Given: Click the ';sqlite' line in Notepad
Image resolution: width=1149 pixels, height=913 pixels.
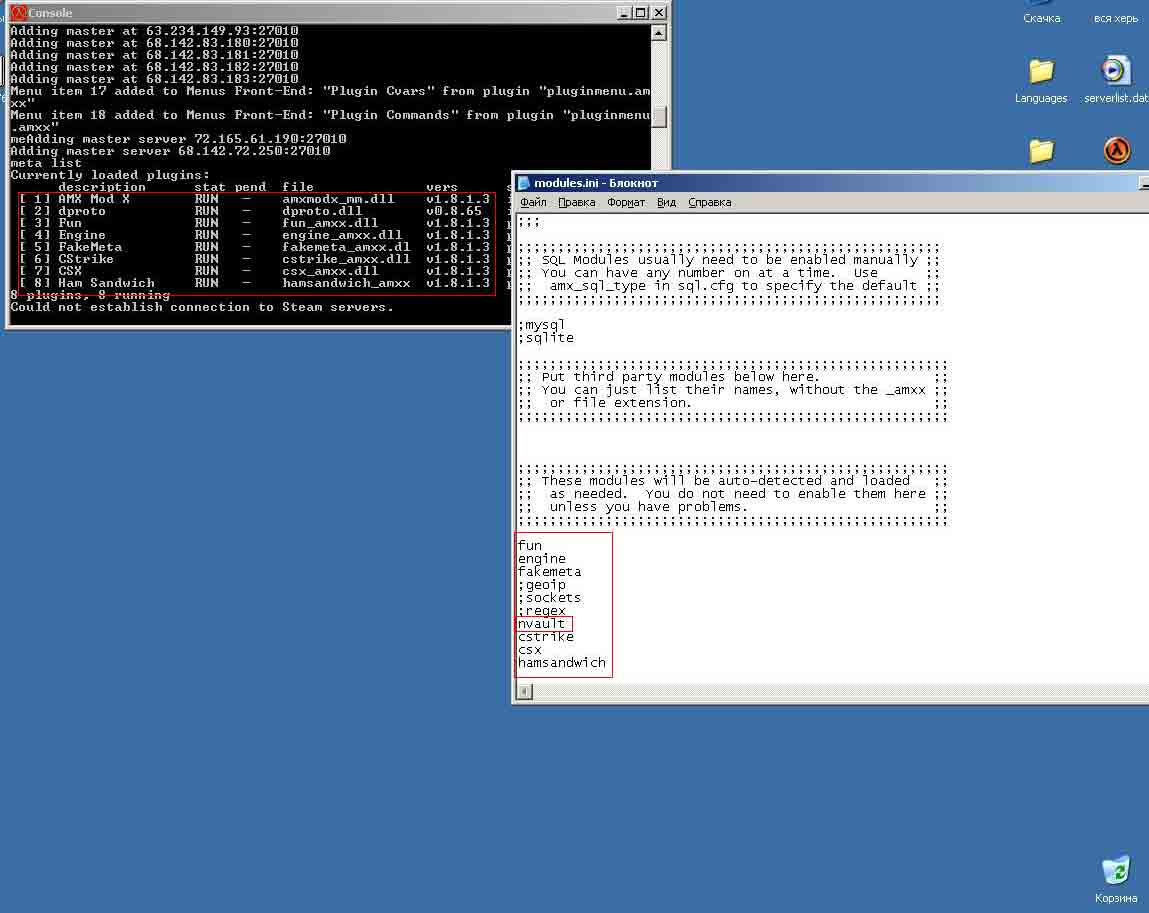Looking at the screenshot, I should coord(546,338).
